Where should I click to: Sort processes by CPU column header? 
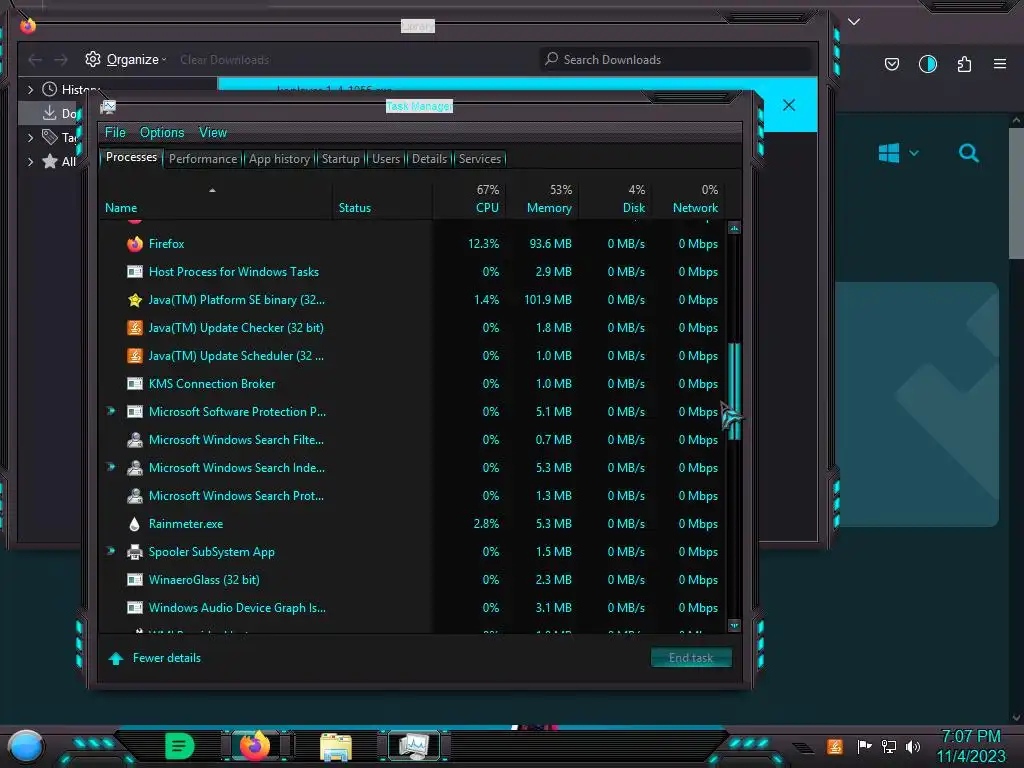click(470, 199)
